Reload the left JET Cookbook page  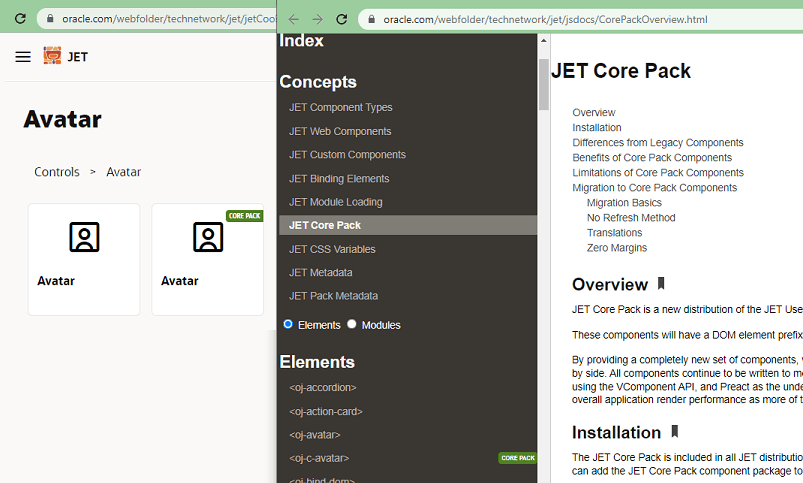pos(20,19)
